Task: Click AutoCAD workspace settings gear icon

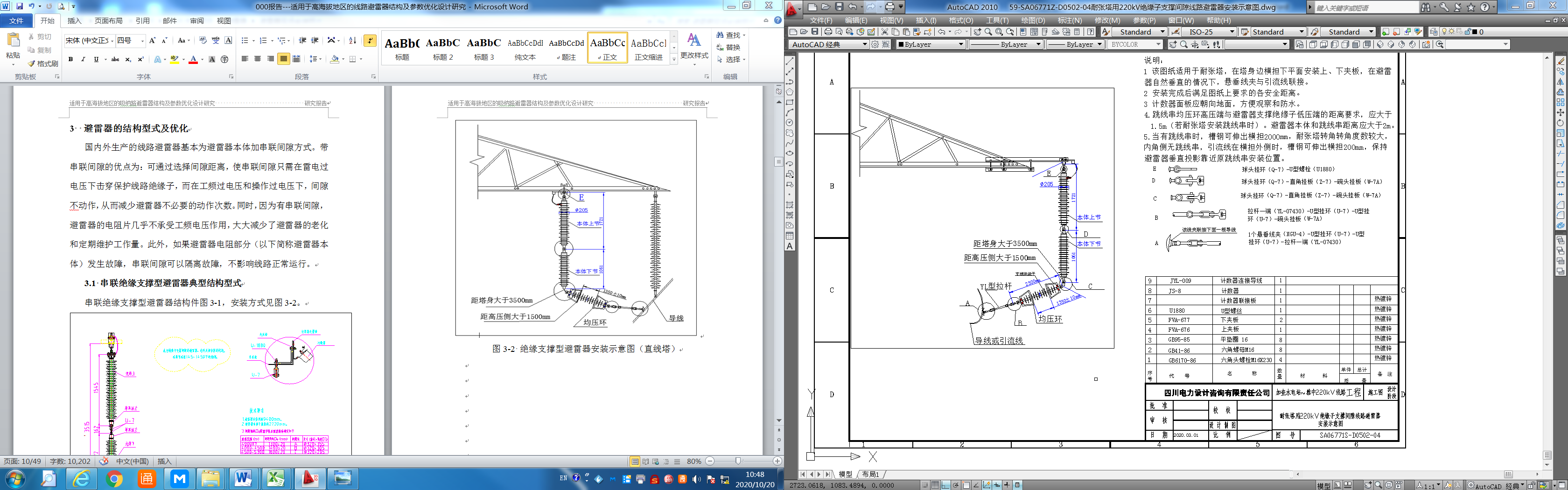Action: tap(875, 44)
